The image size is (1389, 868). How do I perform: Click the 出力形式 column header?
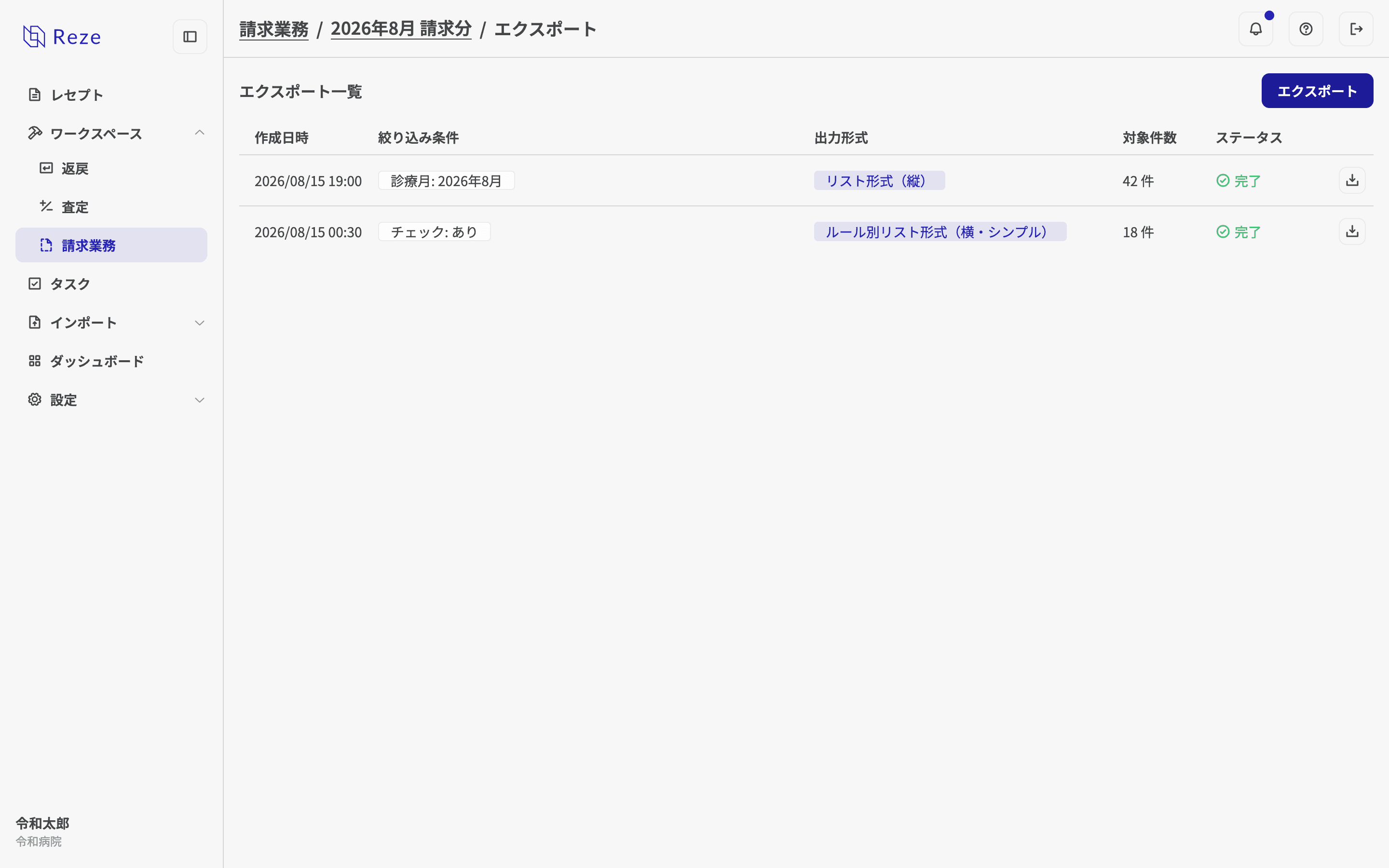click(x=841, y=138)
